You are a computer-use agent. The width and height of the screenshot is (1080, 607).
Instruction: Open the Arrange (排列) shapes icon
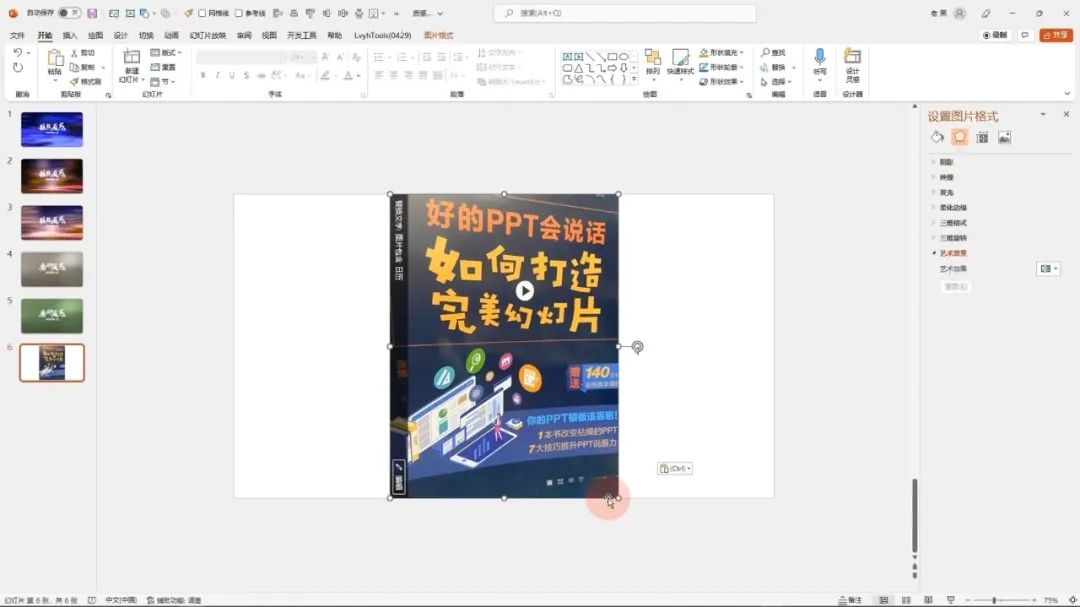(x=652, y=57)
